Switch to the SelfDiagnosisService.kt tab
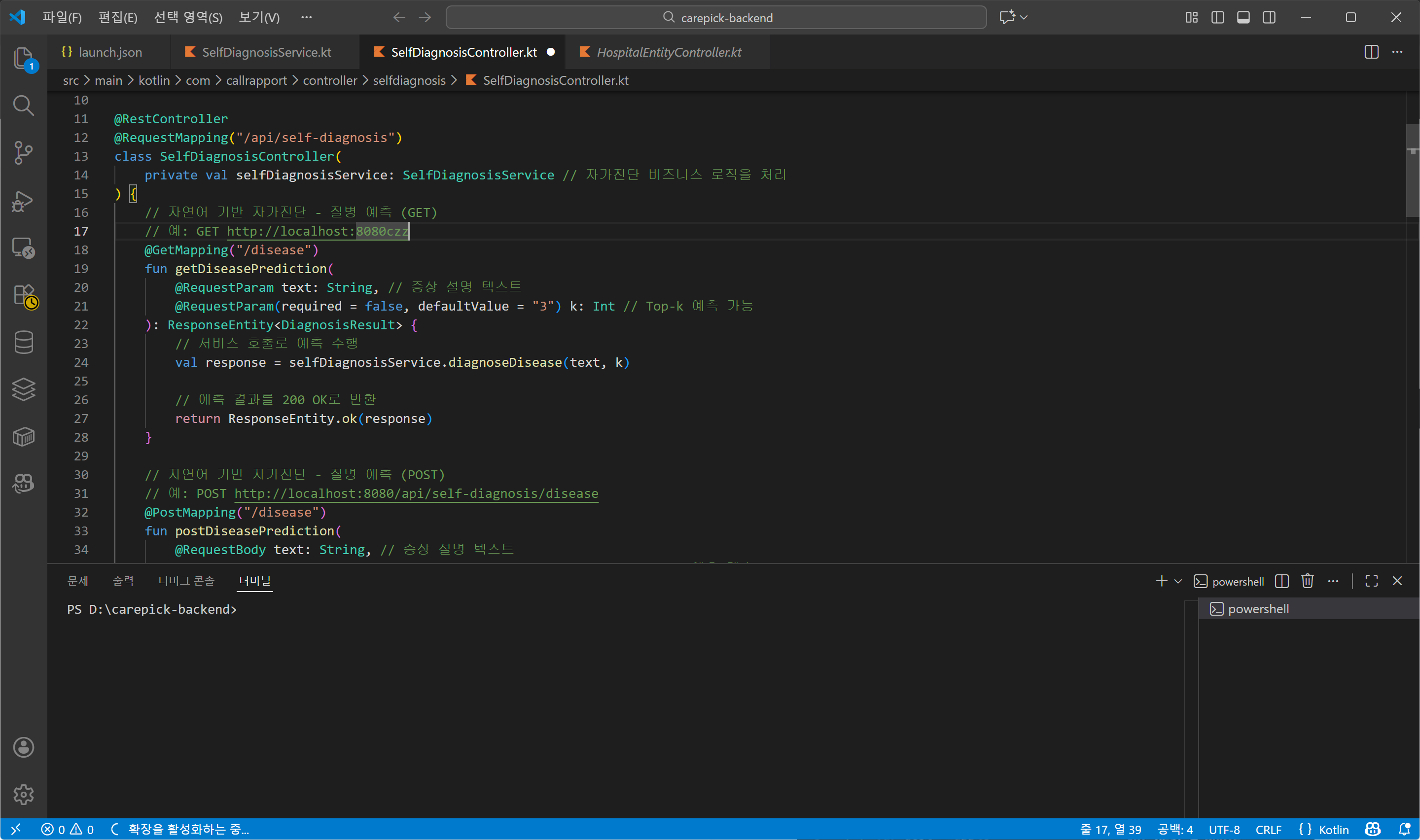This screenshot has width=1420, height=840. point(266,51)
